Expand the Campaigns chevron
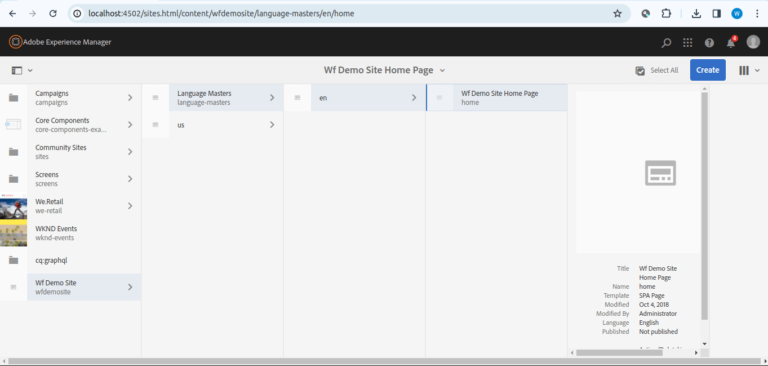This screenshot has width=768, height=366. pyautogui.click(x=130, y=98)
